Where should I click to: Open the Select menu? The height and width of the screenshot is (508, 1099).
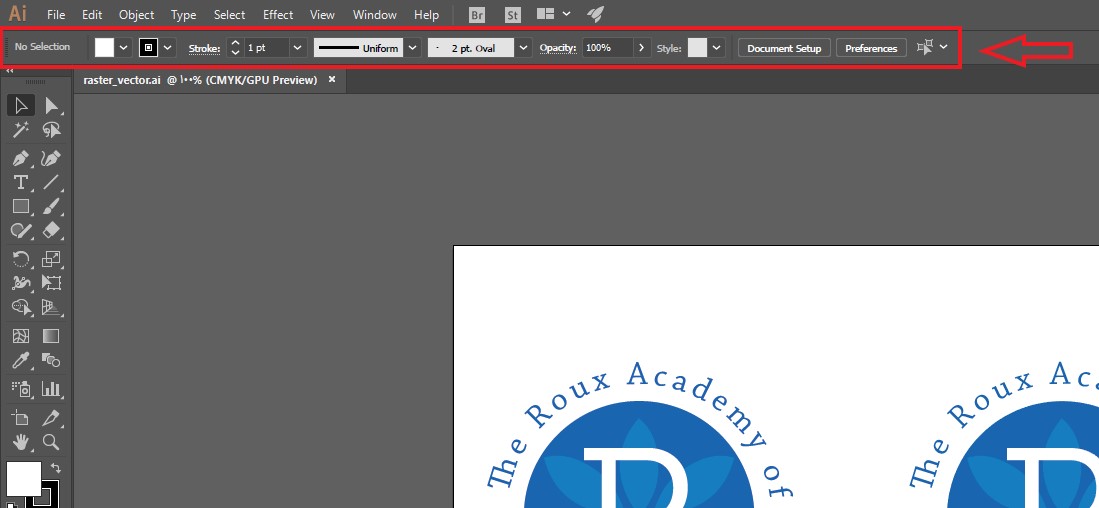point(229,15)
